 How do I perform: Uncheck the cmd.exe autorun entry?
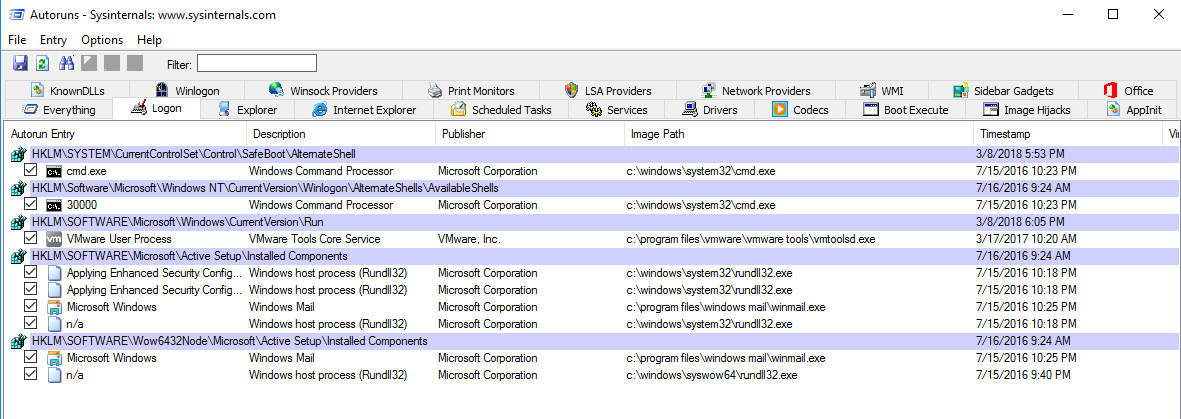pos(31,172)
